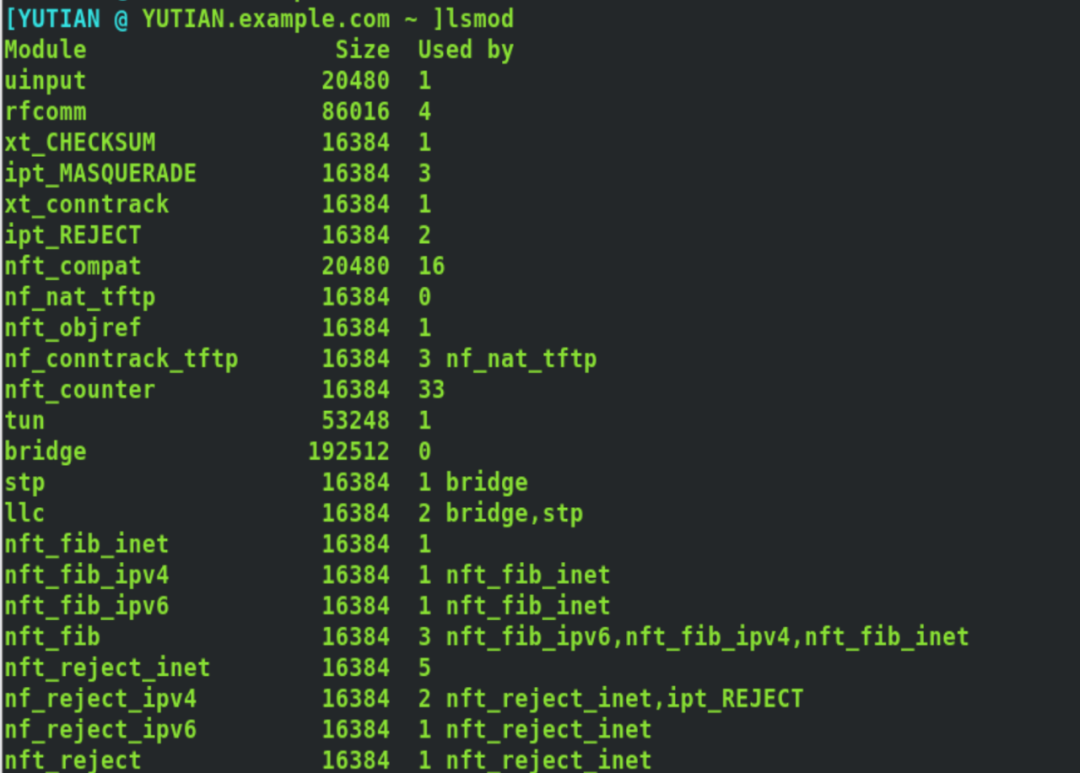
Task: Select the tun module name
Action: [25, 420]
